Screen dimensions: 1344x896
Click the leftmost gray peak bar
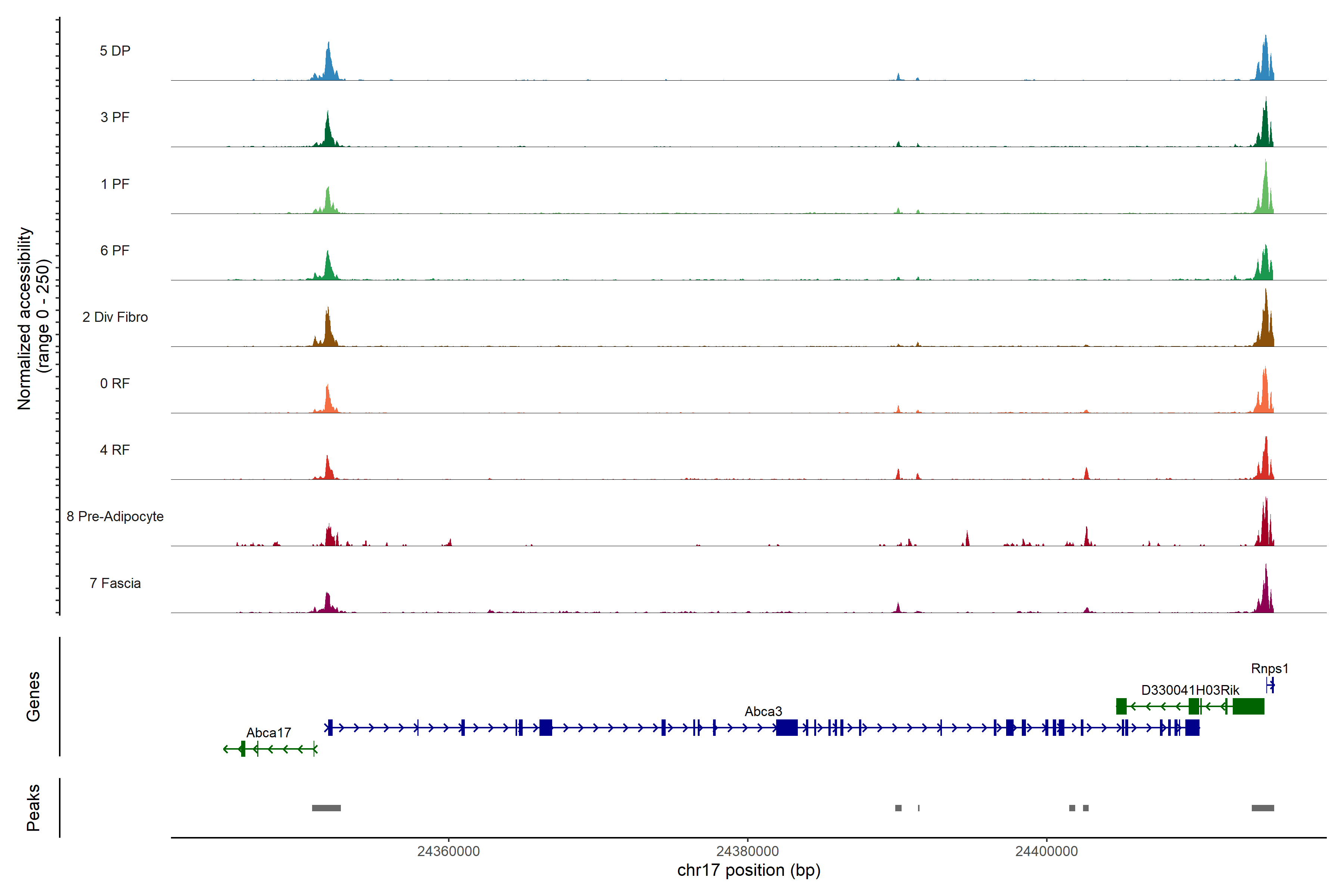(326, 808)
